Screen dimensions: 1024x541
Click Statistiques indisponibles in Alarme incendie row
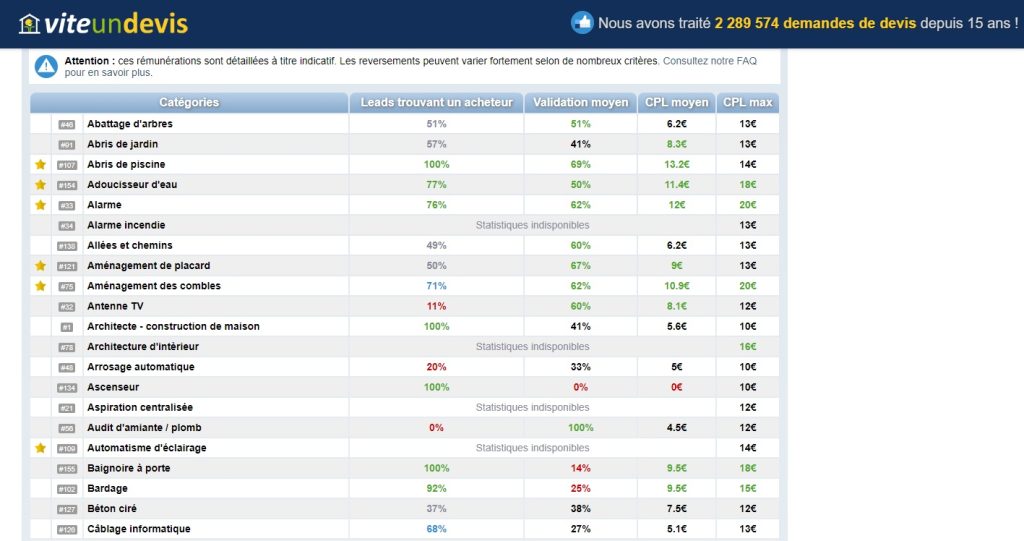532,225
